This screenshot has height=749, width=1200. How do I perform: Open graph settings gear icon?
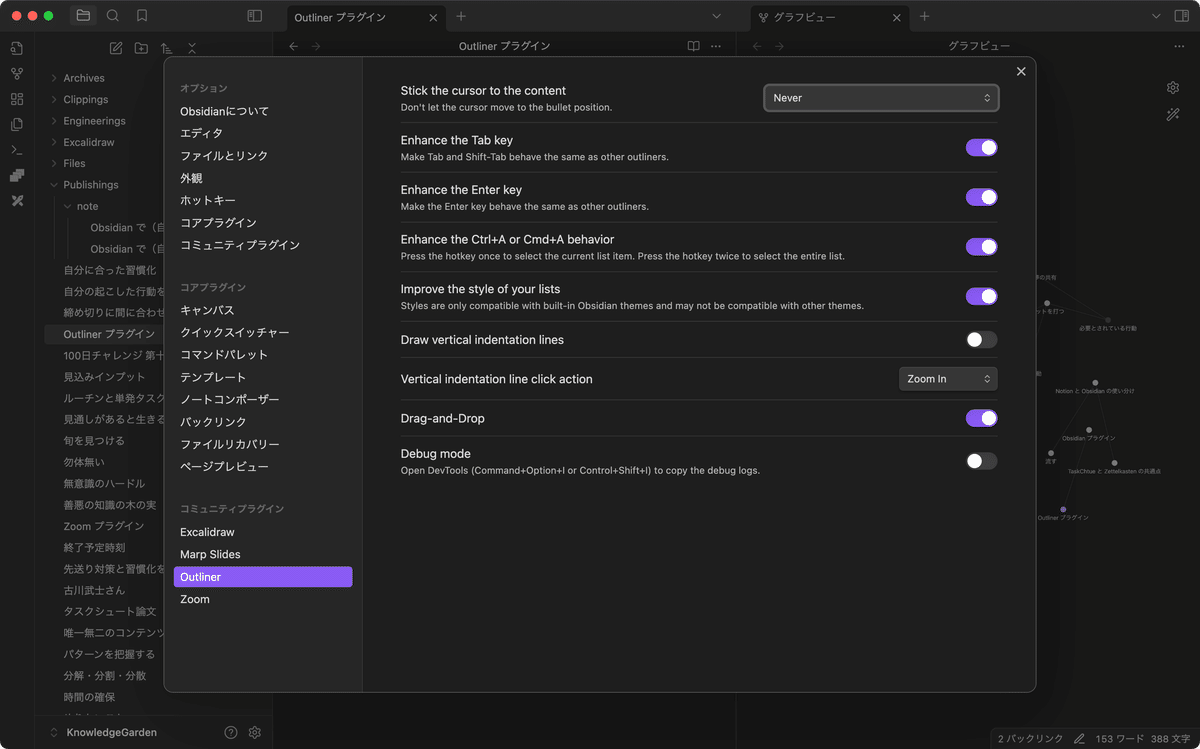pyautogui.click(x=1173, y=88)
